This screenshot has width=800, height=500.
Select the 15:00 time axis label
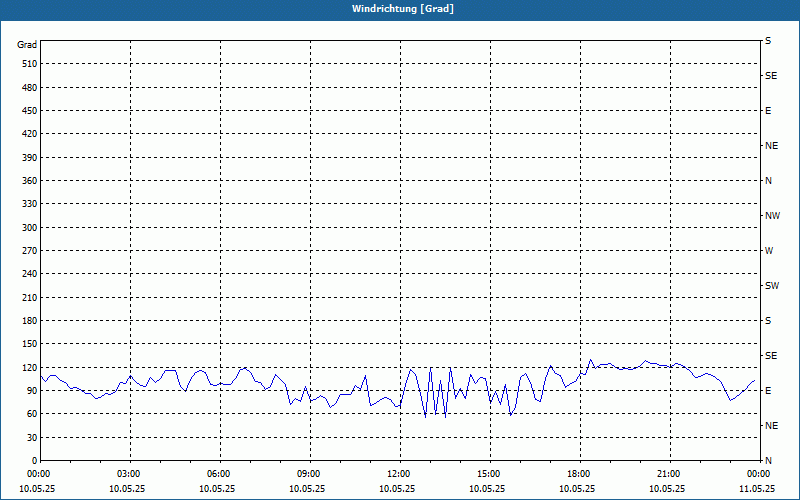[x=490, y=474]
